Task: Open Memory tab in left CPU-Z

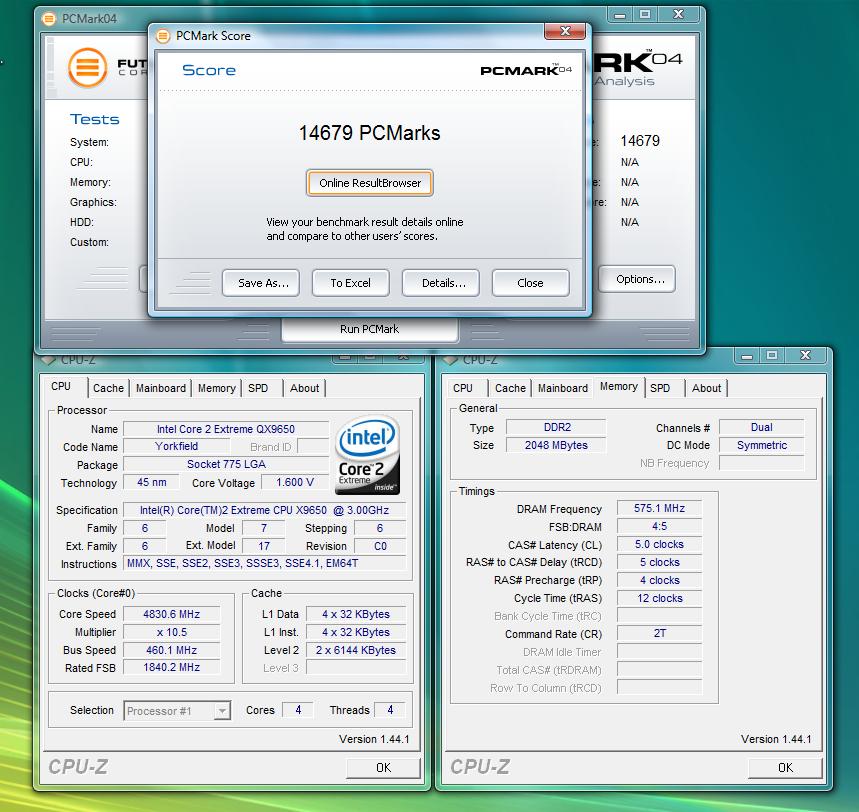Action: pyautogui.click(x=217, y=388)
